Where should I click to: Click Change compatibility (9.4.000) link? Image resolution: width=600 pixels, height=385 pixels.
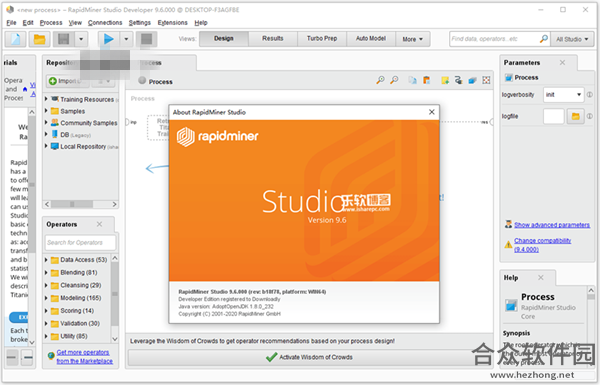pyautogui.click(x=542, y=245)
